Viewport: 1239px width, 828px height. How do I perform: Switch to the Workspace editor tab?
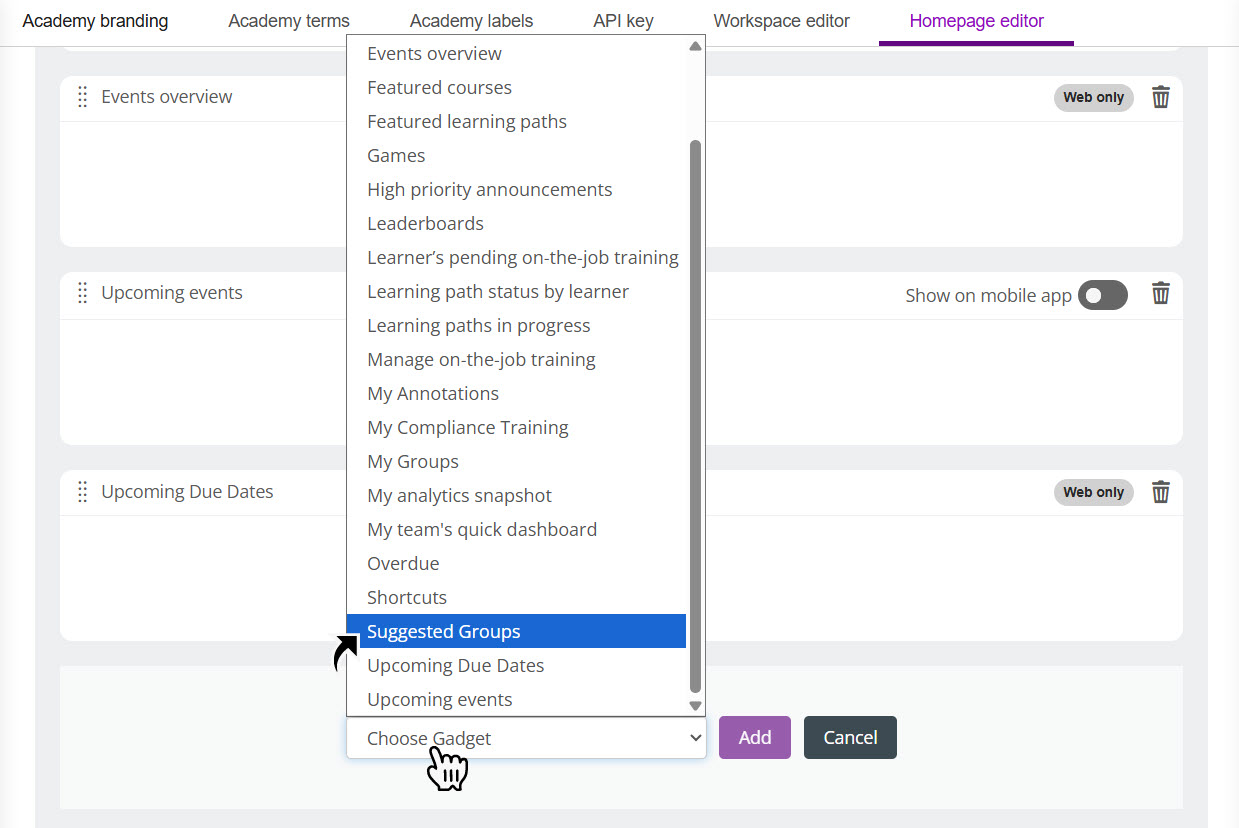[x=782, y=20]
